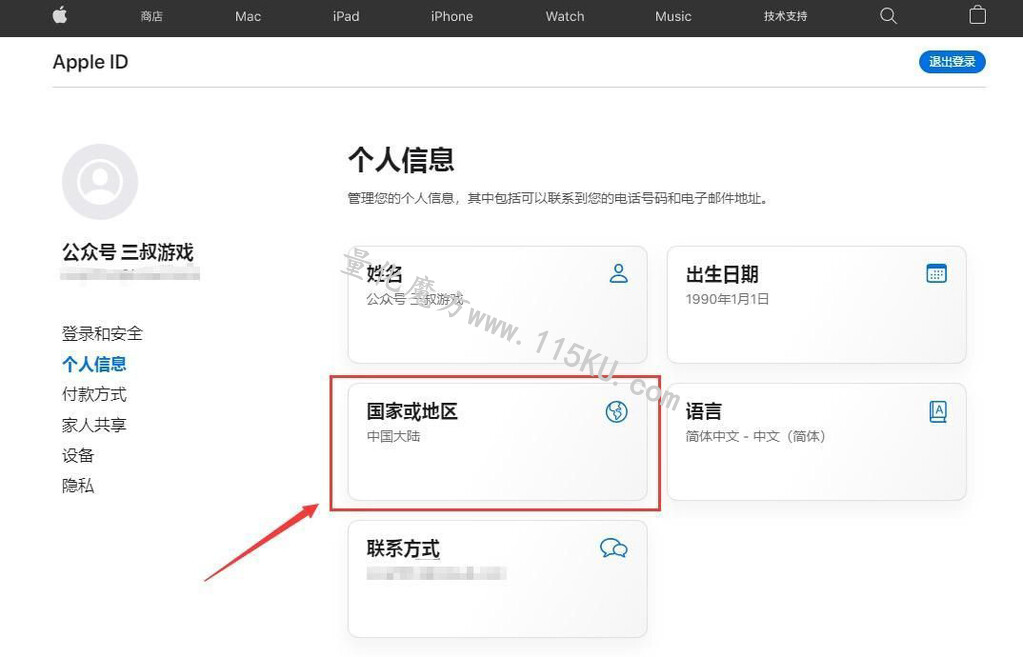Viewport: 1023px width, 657px height.
Task: Open the 技术支持 menu item
Action: coord(786,16)
